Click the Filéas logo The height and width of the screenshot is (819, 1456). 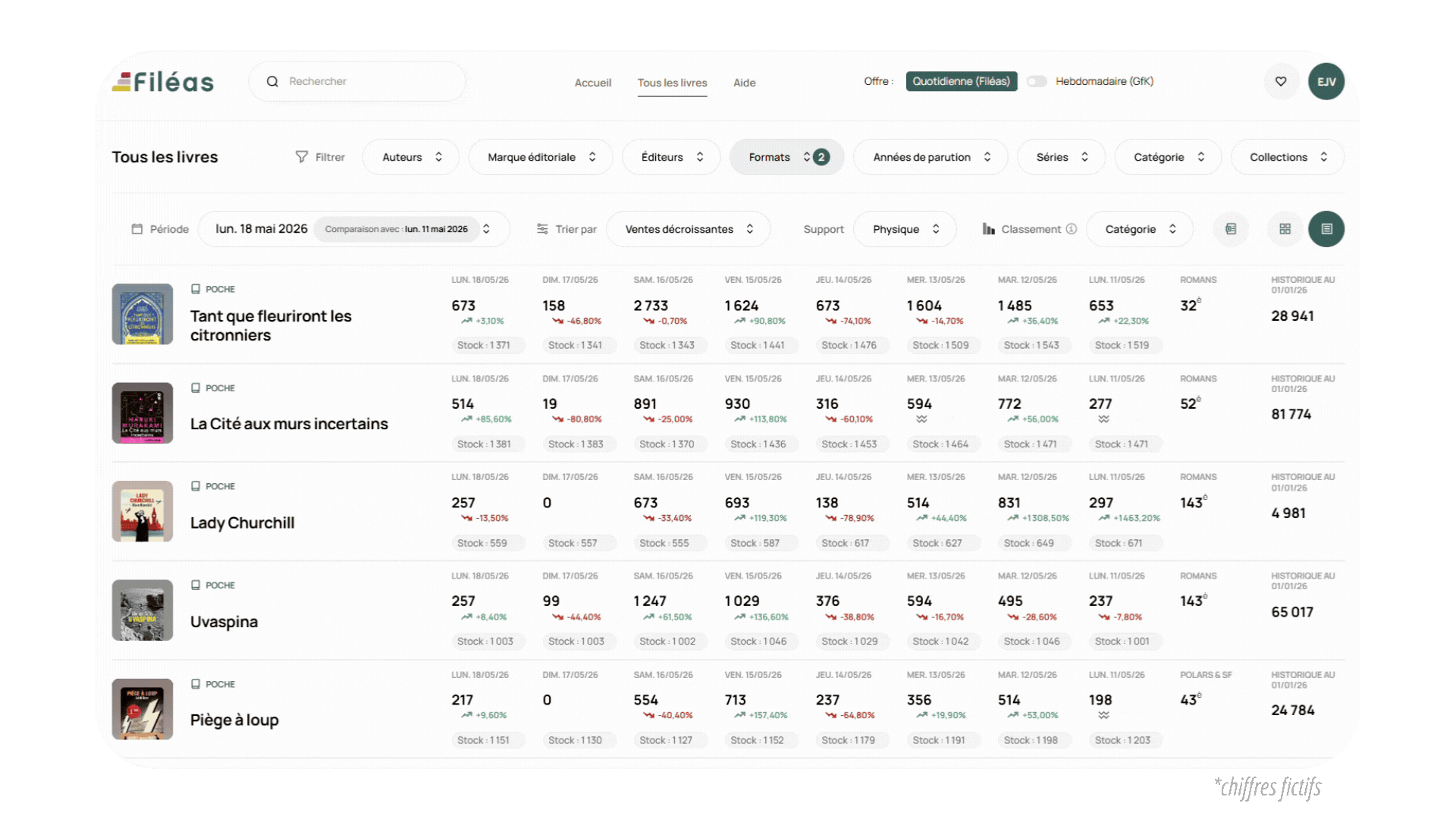pyautogui.click(x=163, y=82)
